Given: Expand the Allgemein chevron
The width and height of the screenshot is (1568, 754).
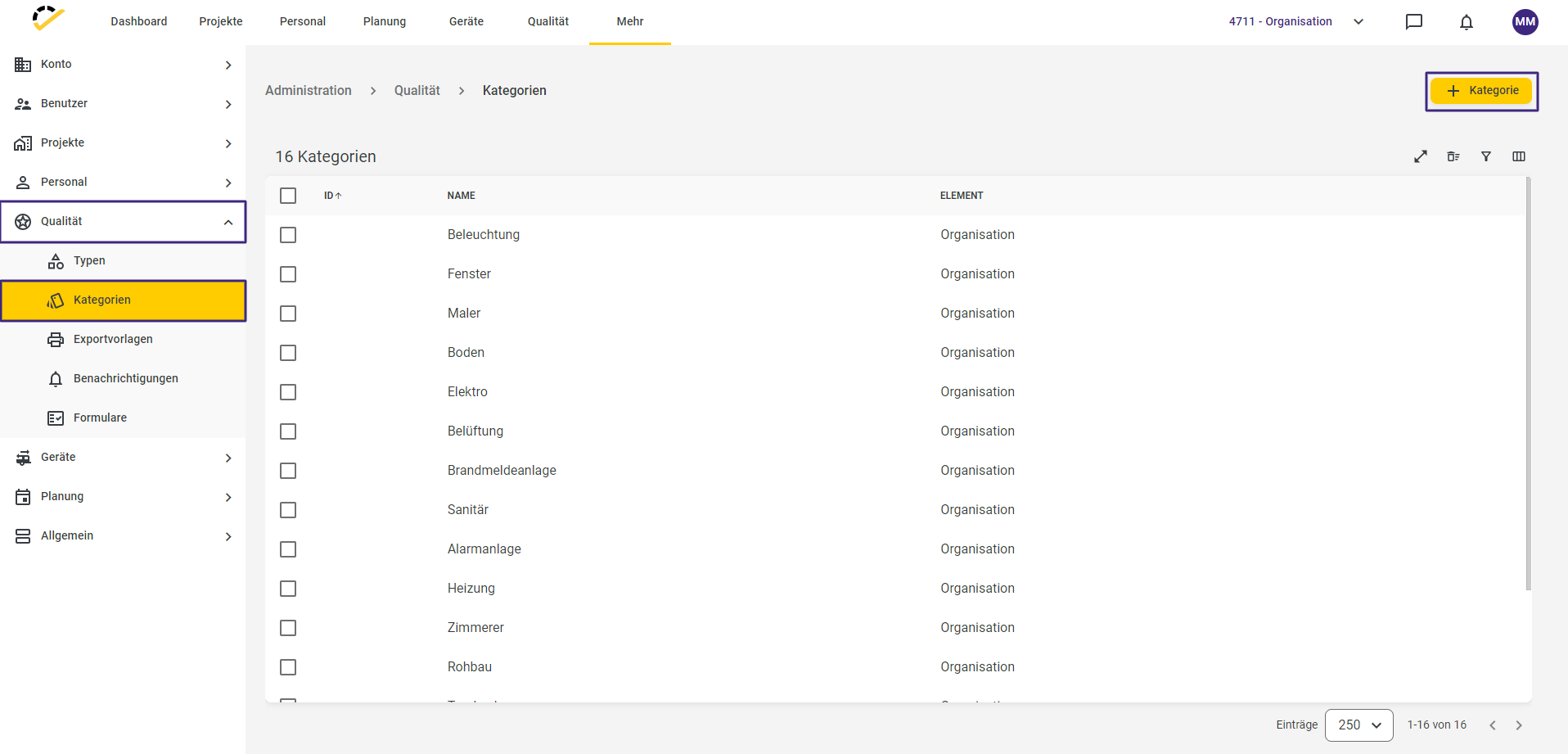Looking at the screenshot, I should pyautogui.click(x=228, y=536).
